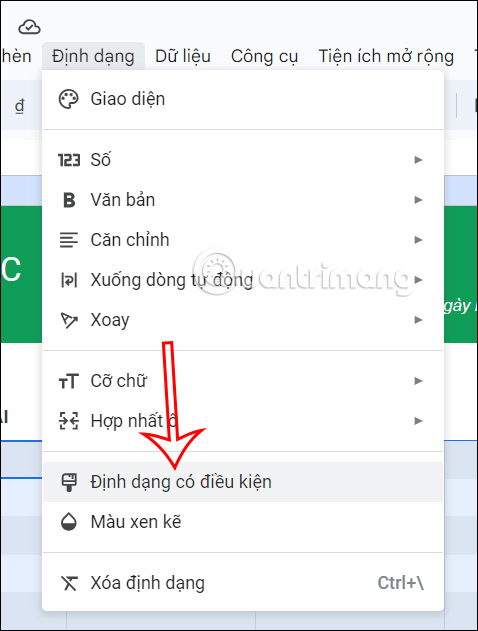
Task: Expand the Căn chỉnh submenu arrow
Action: [x=418, y=240]
